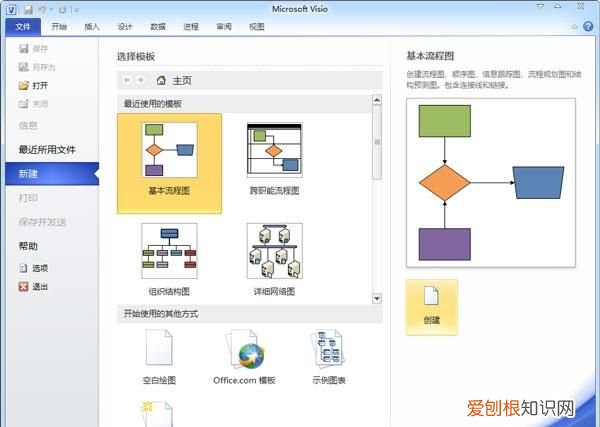This screenshot has height=427, width=600.
Task: Click 退出 to exit Visio
Action: click(33, 287)
